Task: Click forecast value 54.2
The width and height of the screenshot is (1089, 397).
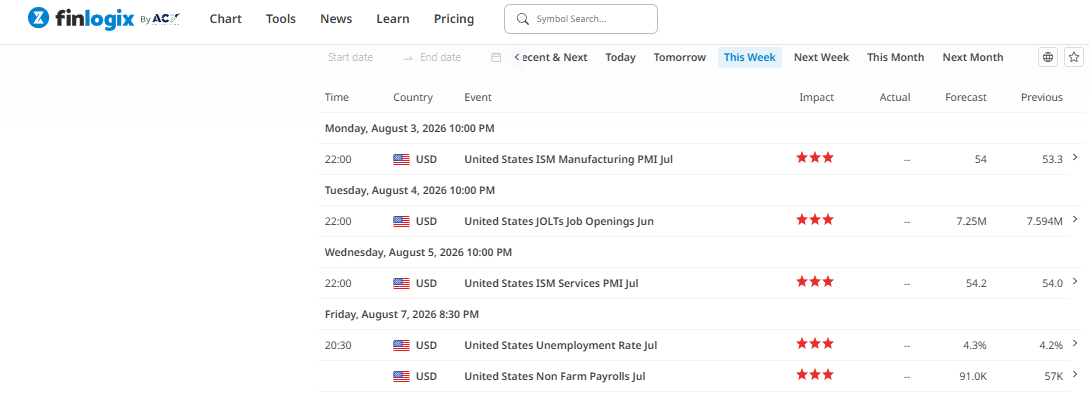Action: (x=976, y=283)
